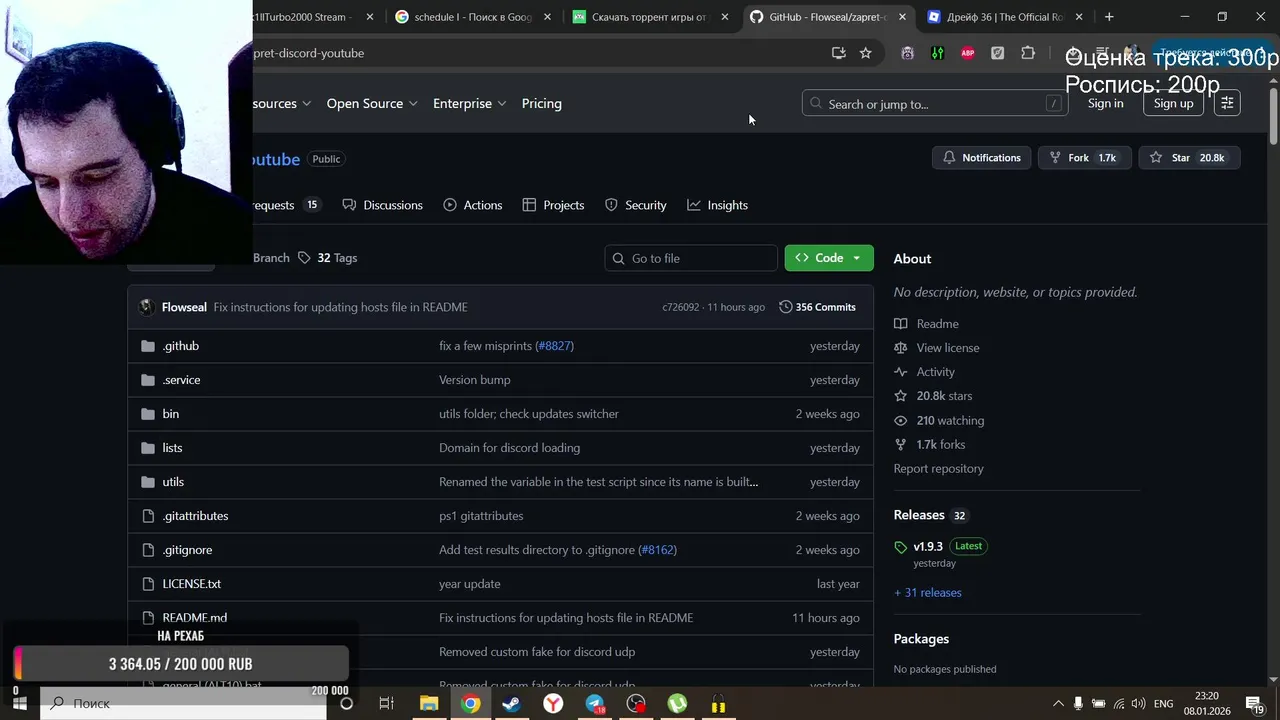This screenshot has width=1280, height=720.
Task: Open the Readme link in About sidebar
Action: click(937, 324)
